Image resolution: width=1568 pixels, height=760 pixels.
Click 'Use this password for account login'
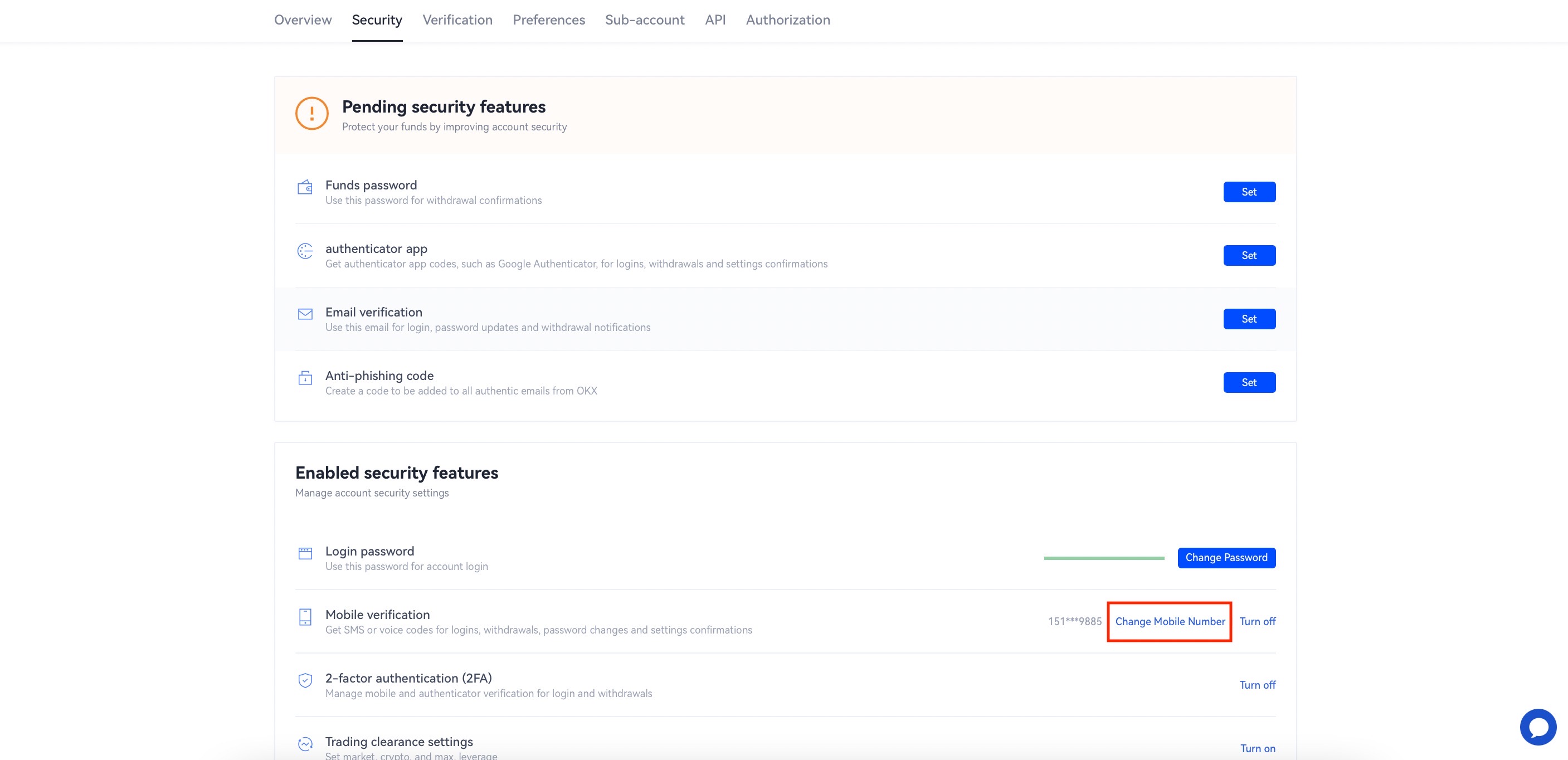pos(406,567)
